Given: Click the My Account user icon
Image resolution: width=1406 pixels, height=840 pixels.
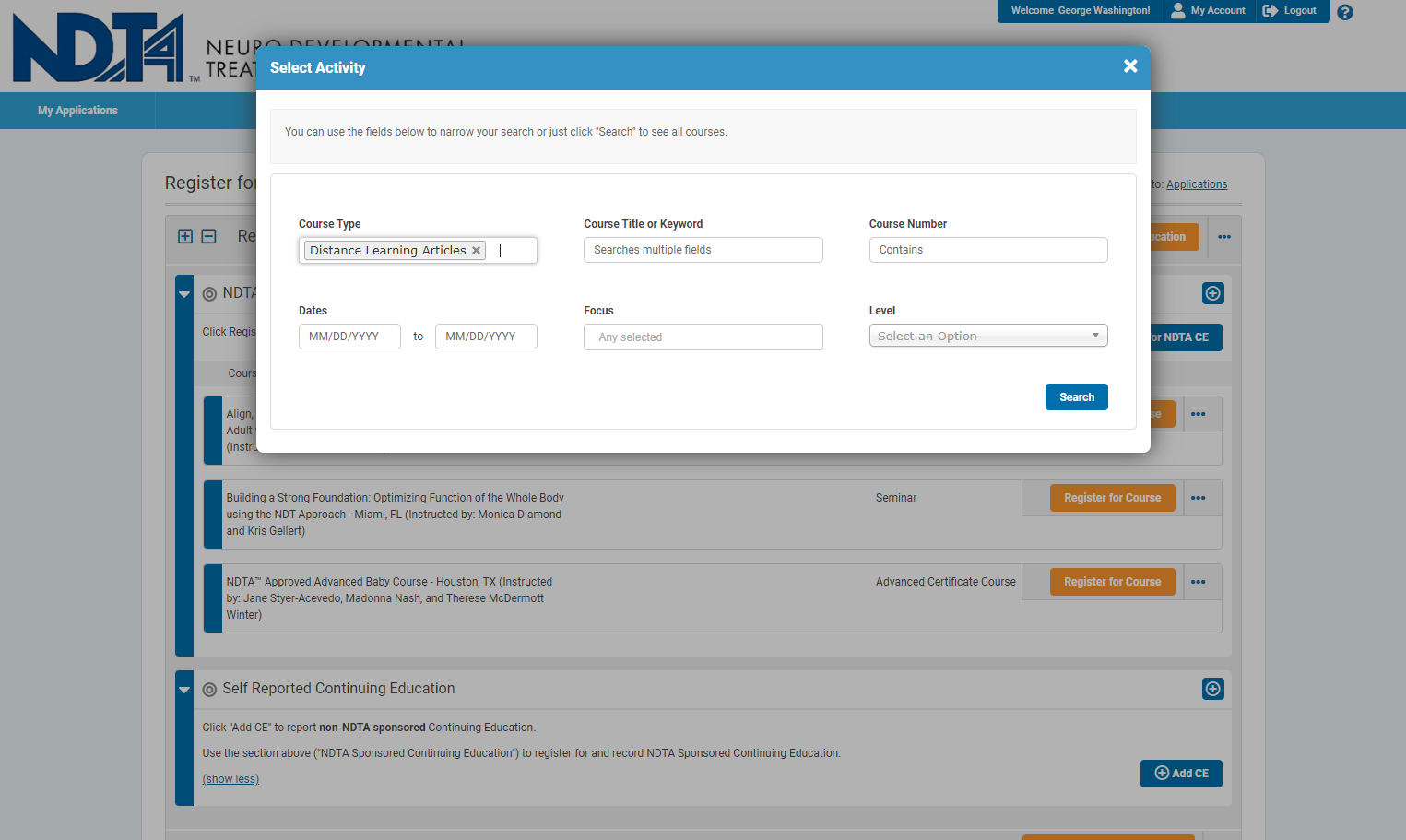Looking at the screenshot, I should (1177, 11).
